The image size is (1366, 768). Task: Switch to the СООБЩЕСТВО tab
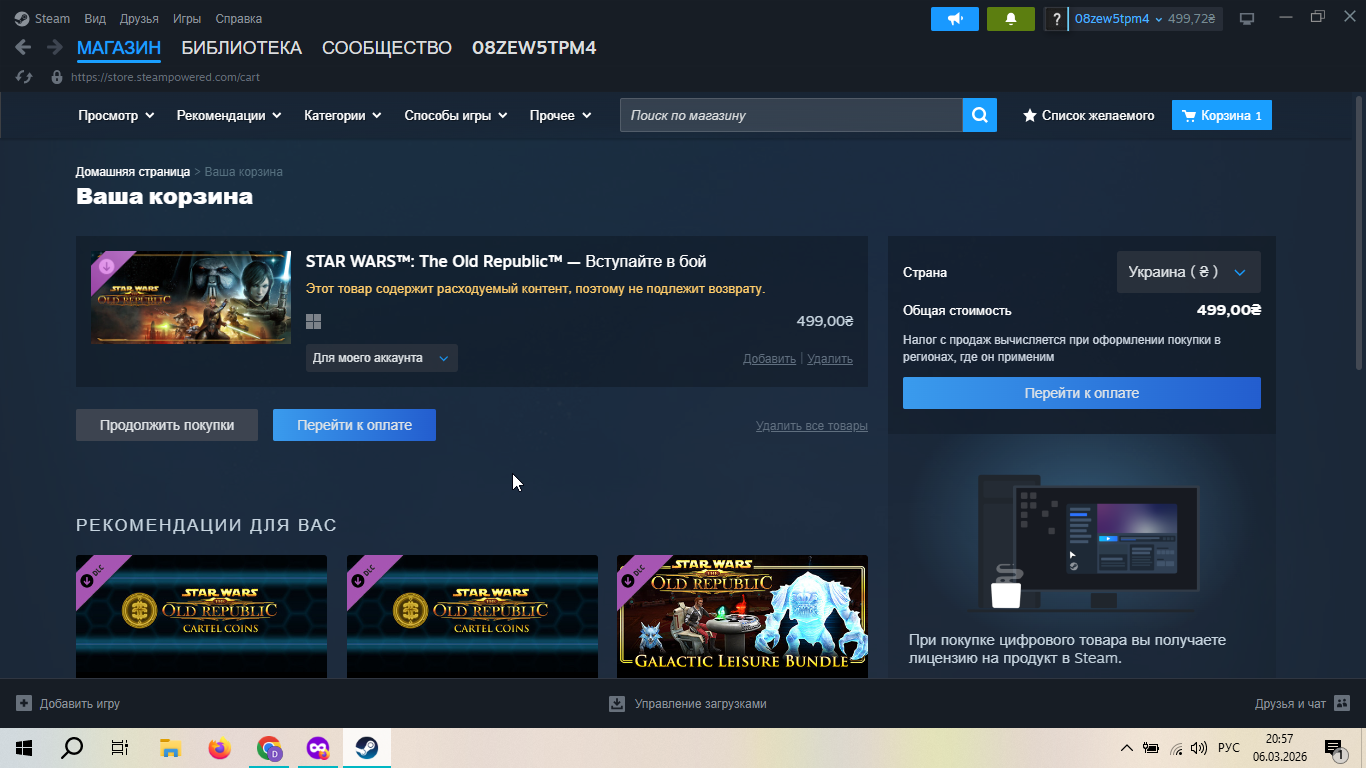click(x=387, y=48)
